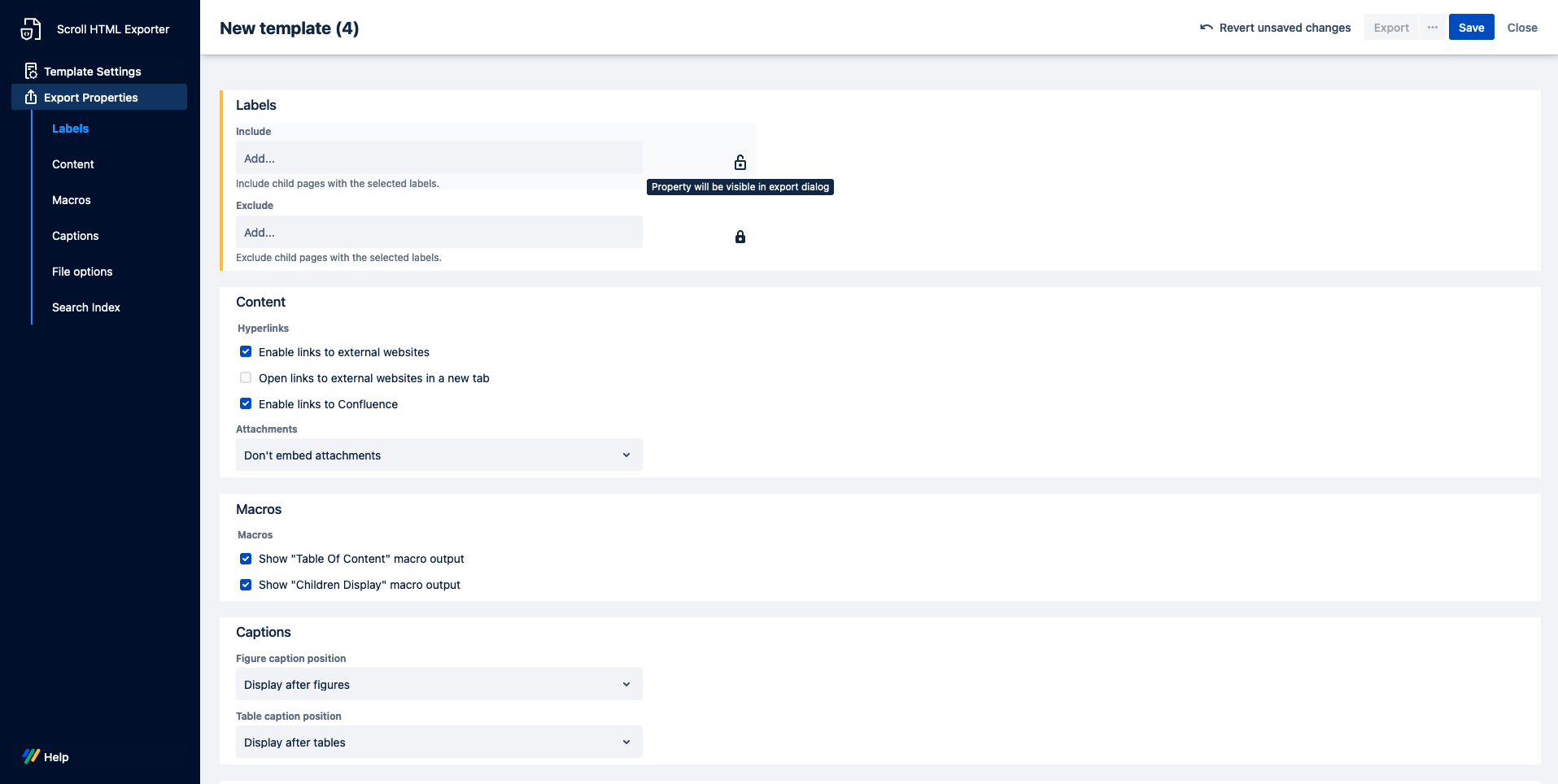1558x784 pixels.
Task: Uncheck Show "Children Display" macro output
Action: [x=246, y=585]
